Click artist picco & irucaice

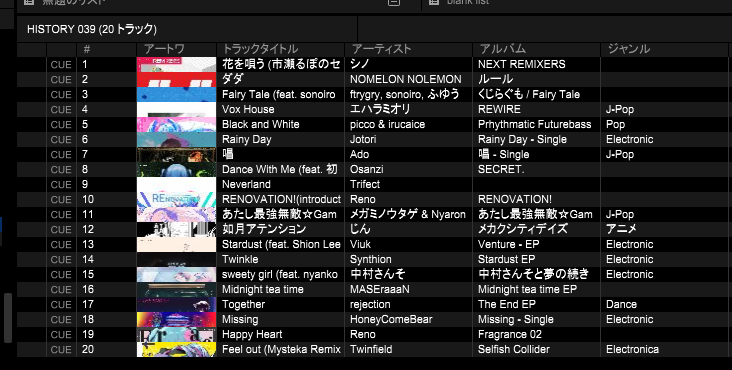[387, 125]
